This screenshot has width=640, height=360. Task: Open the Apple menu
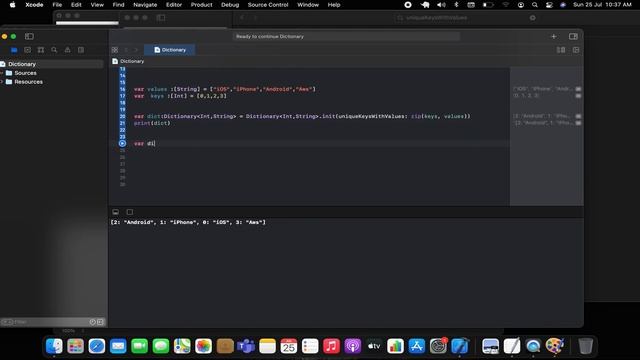coord(12,5)
